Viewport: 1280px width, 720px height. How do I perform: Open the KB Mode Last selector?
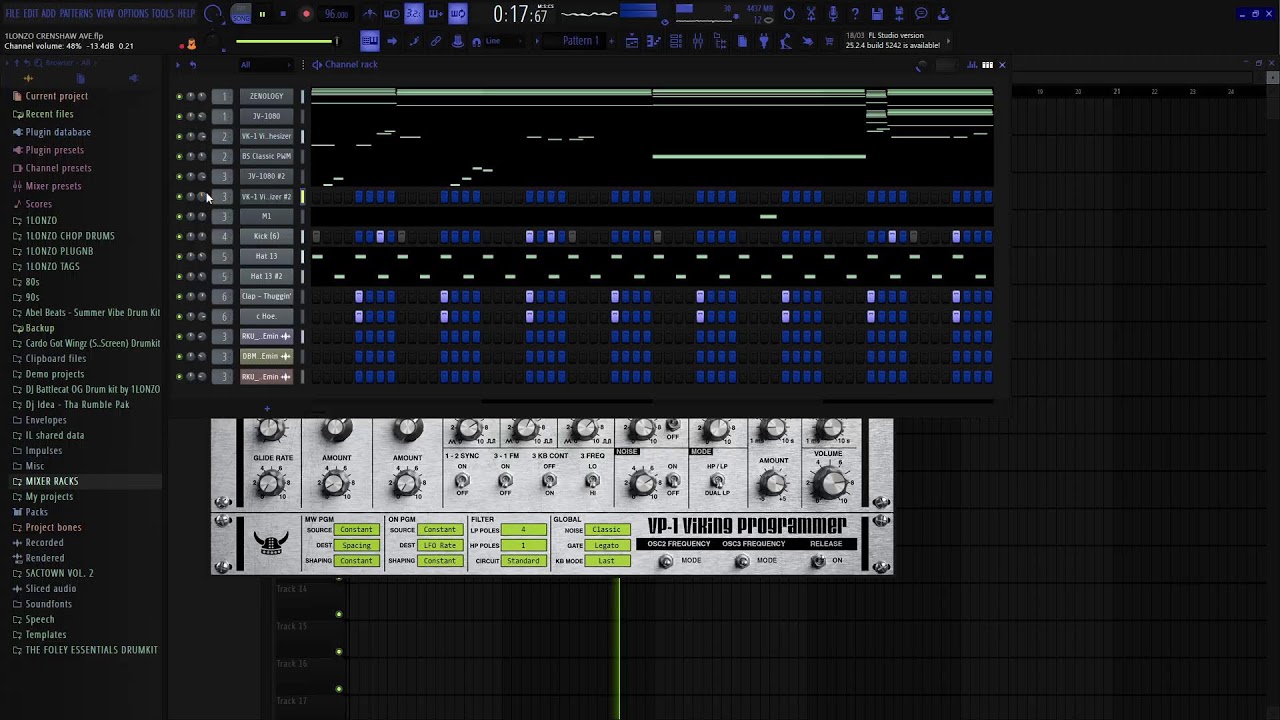click(606, 561)
